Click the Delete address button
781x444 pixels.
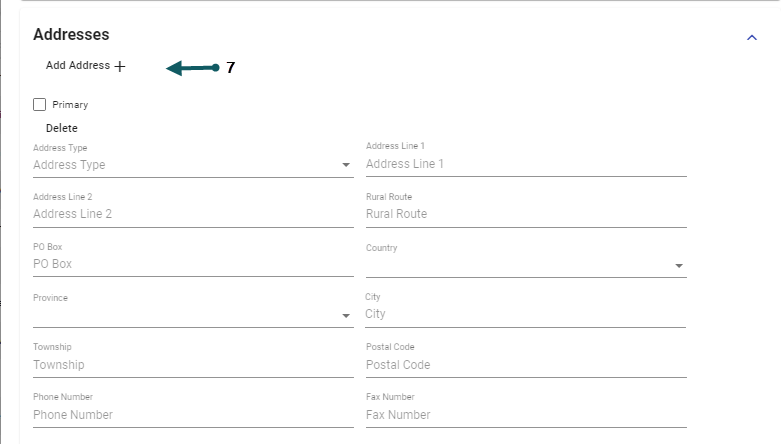tap(62, 128)
